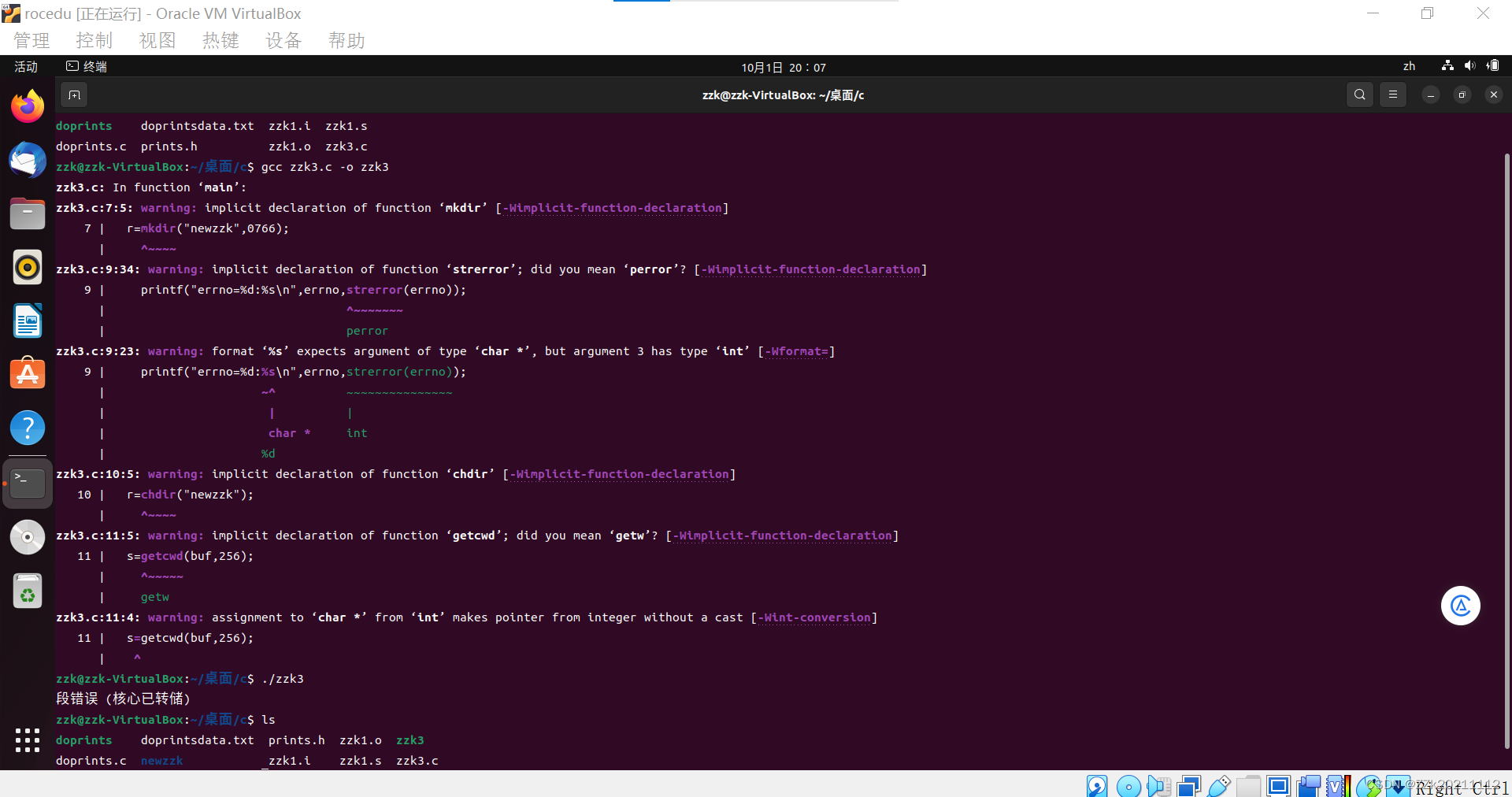Click the VirtualBox mouse integration status icon
Screen dimensions: 1512x797
[1368, 785]
